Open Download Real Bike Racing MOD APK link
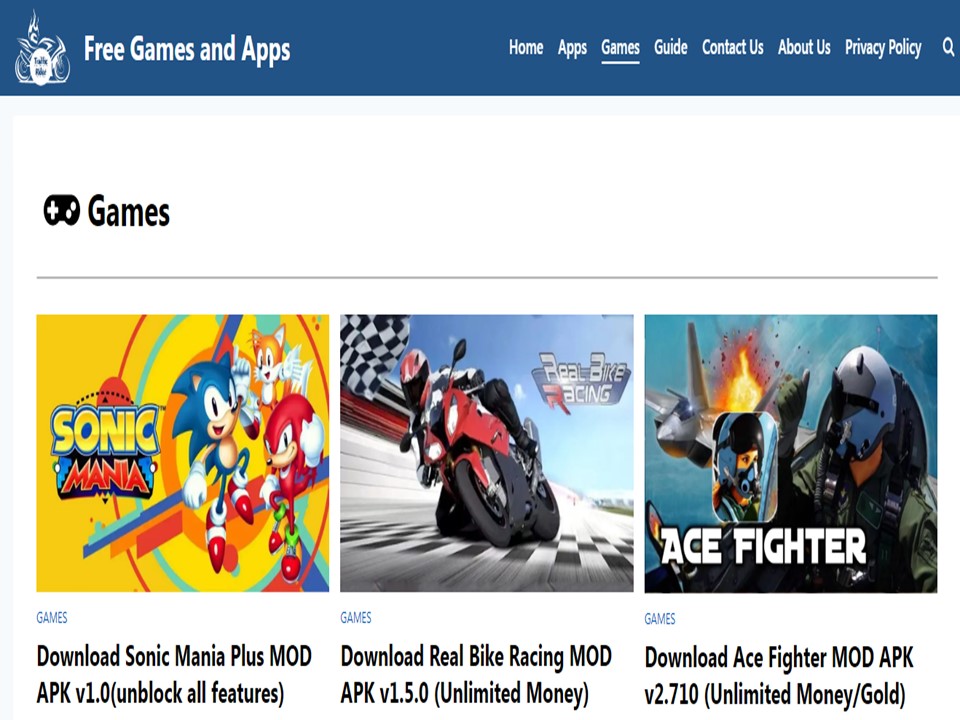960x720 pixels. tap(476, 675)
